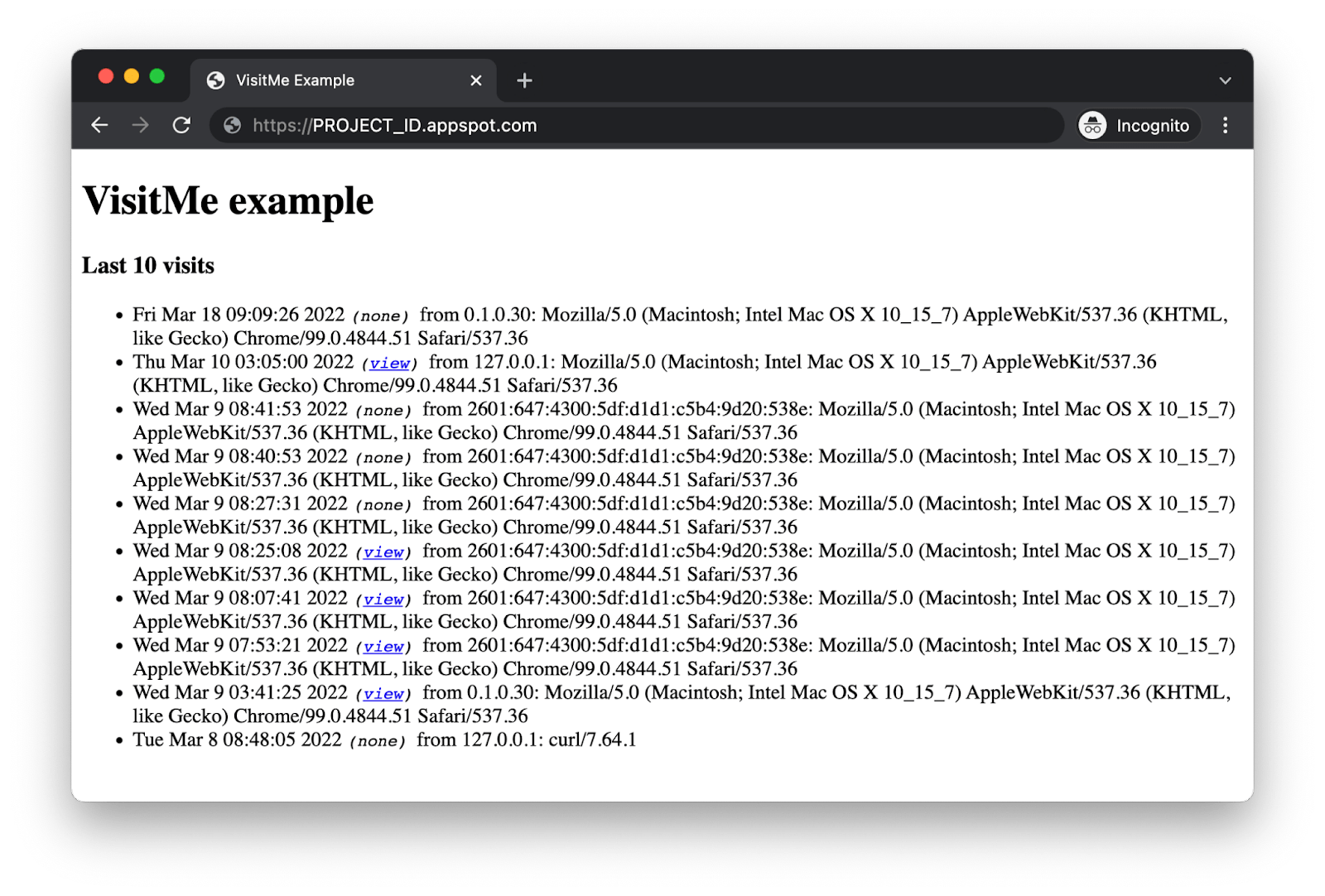Open the view link for Thu Mar 10
This screenshot has height=896, width=1325.
pos(390,363)
